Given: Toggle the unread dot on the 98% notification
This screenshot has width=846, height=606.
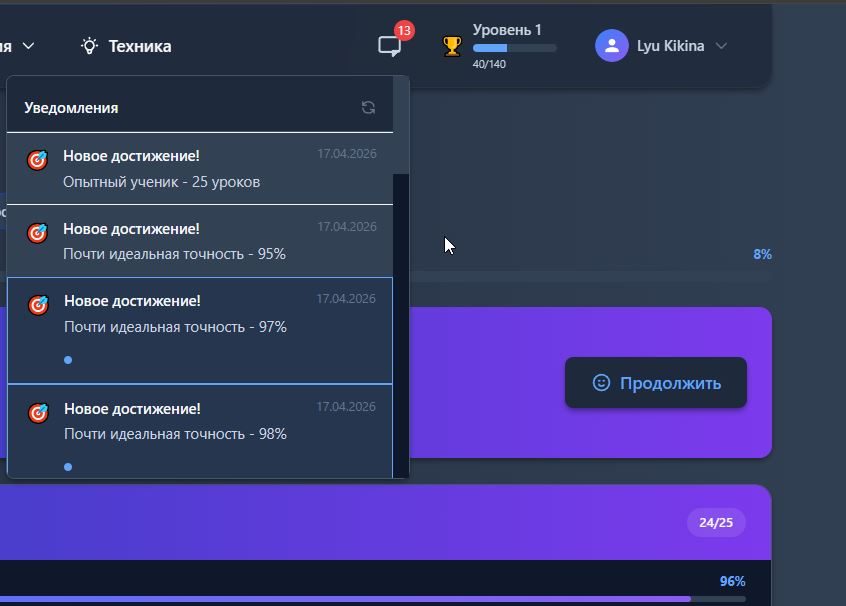Looking at the screenshot, I should point(68,467).
